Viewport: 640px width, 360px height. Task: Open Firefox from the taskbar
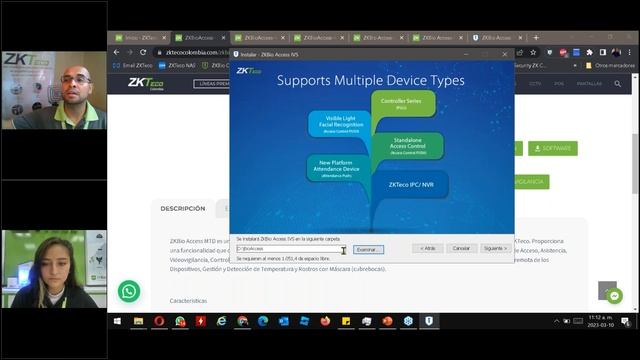click(325, 321)
